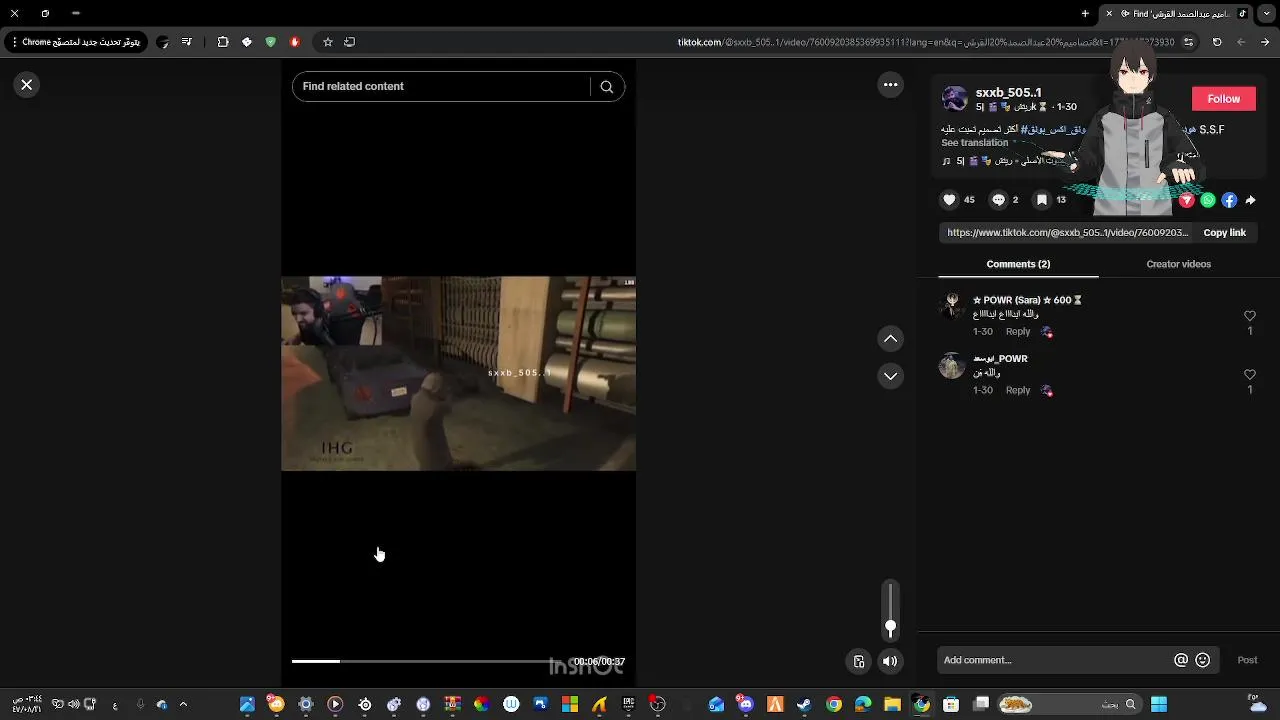Switch to Creator videos tab
The height and width of the screenshot is (720, 1280).
click(x=1178, y=264)
